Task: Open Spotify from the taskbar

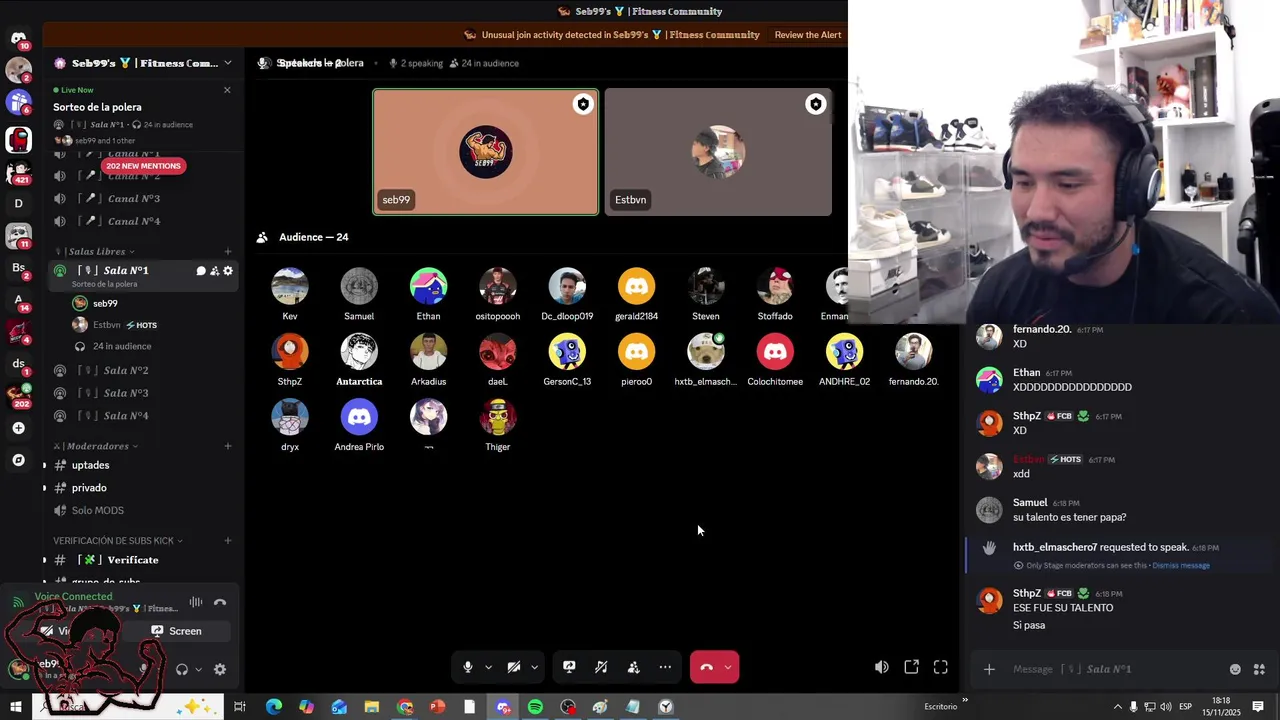Action: pyautogui.click(x=535, y=707)
